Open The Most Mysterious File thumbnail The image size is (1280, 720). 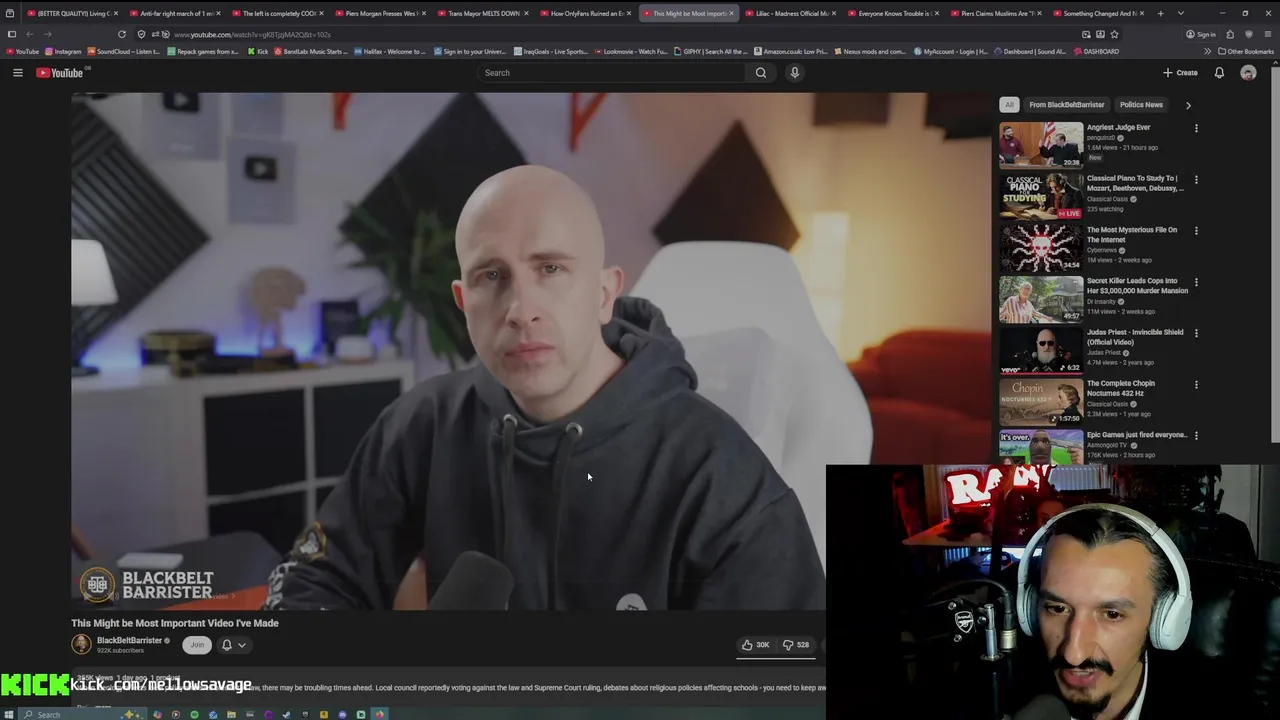pyautogui.click(x=1041, y=246)
